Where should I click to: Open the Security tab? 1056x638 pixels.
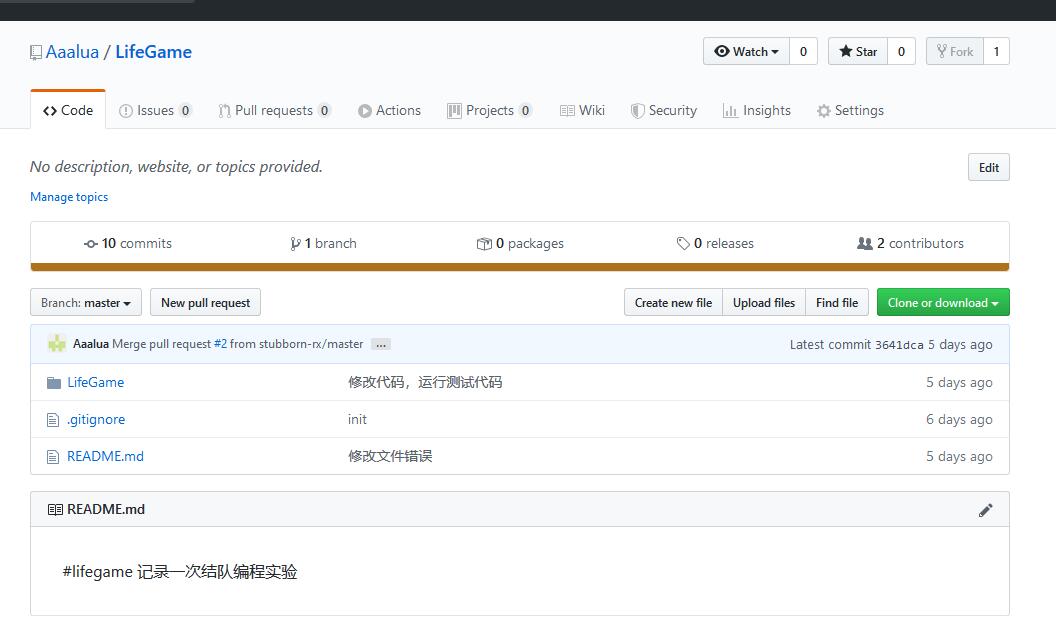[x=663, y=110]
